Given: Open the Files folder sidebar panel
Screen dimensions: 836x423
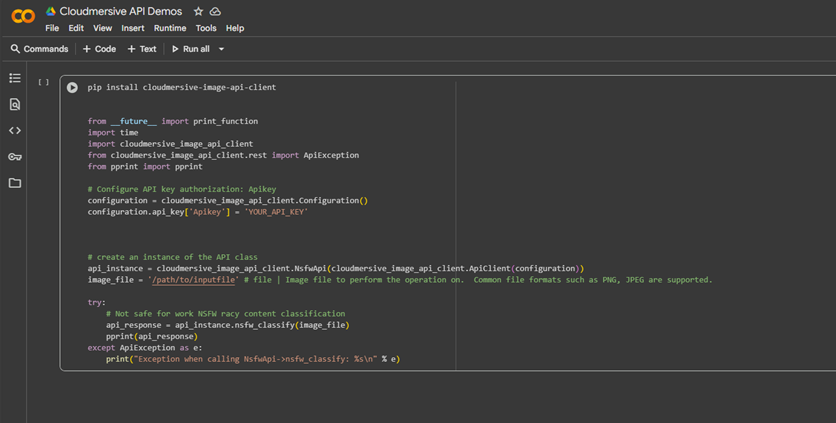Looking at the screenshot, I should click(x=15, y=183).
